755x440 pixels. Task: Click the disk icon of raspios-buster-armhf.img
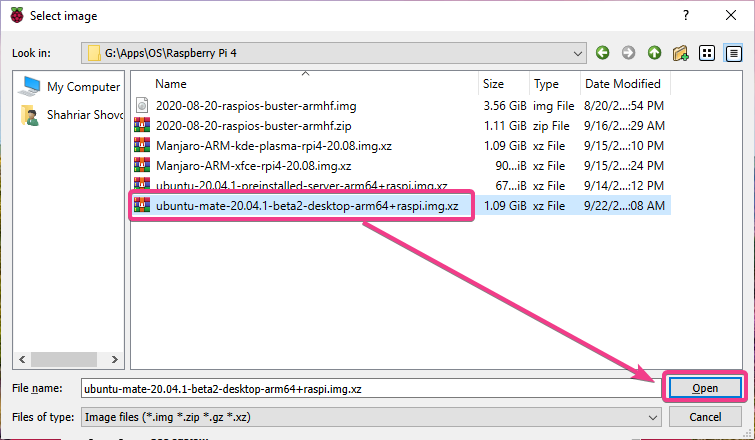pos(142,105)
